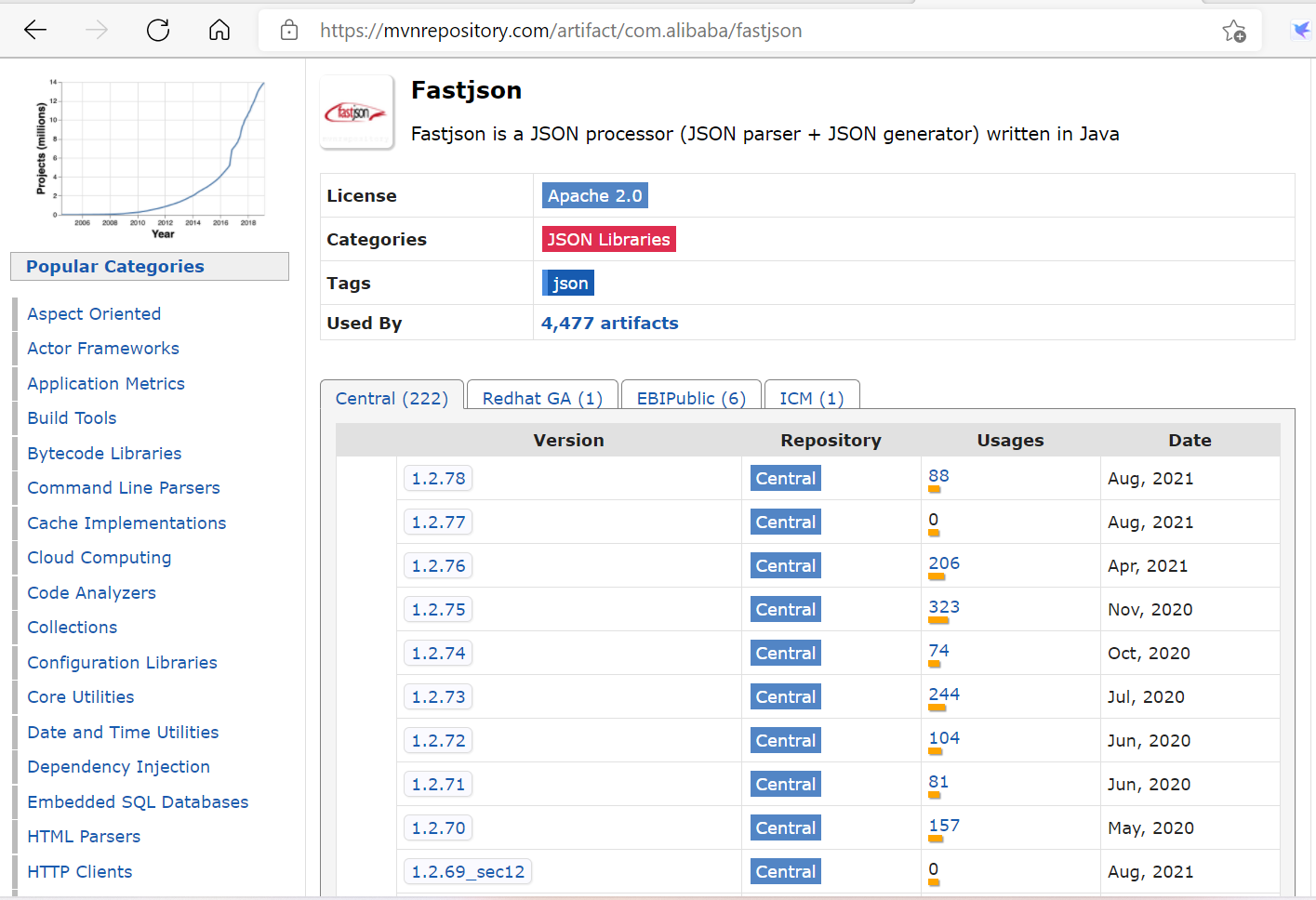This screenshot has width=1316, height=900.
Task: Open the 4,477 artifacts link
Action: 610,323
